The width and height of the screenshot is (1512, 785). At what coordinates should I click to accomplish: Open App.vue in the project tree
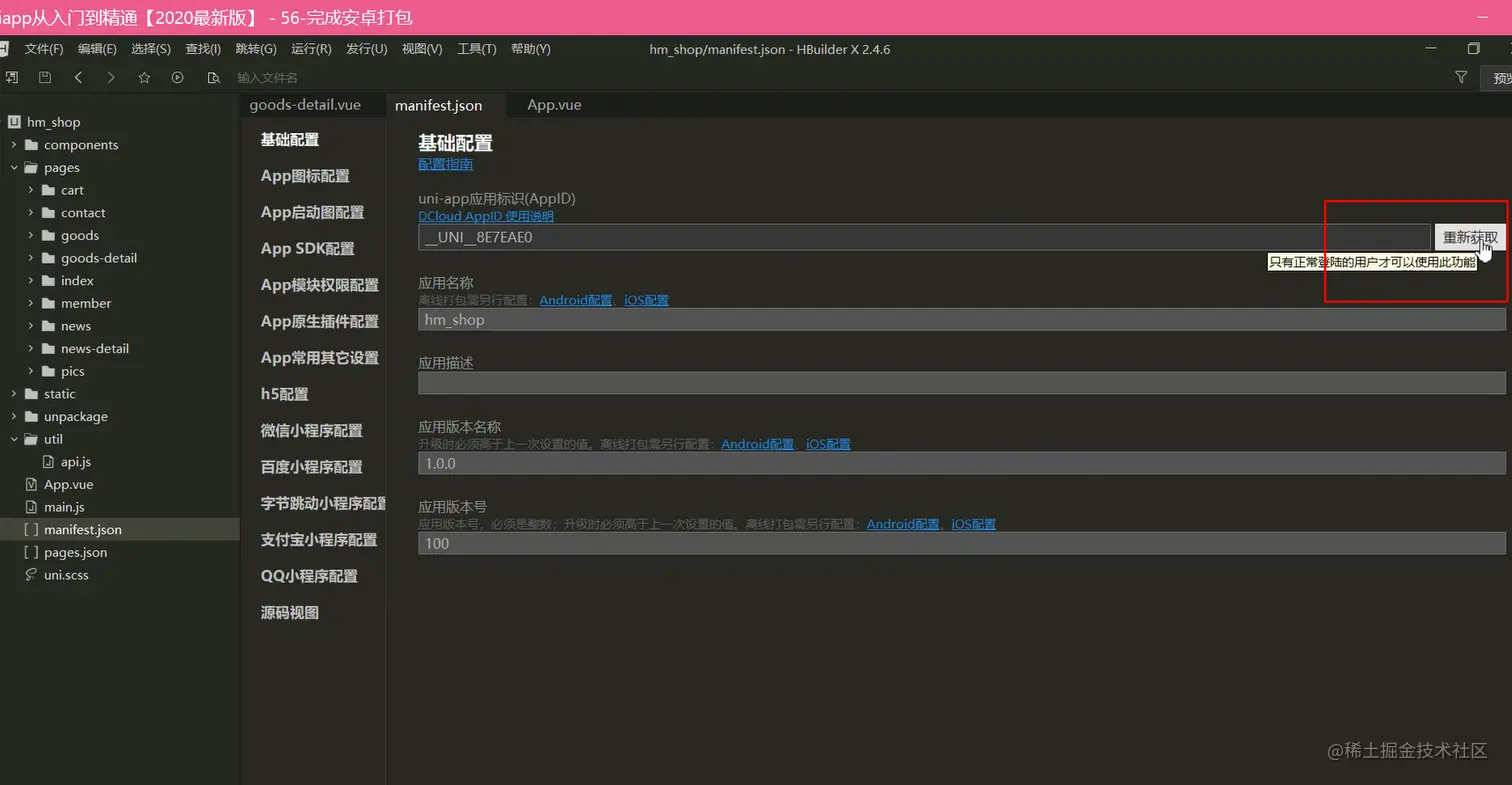[68, 485]
